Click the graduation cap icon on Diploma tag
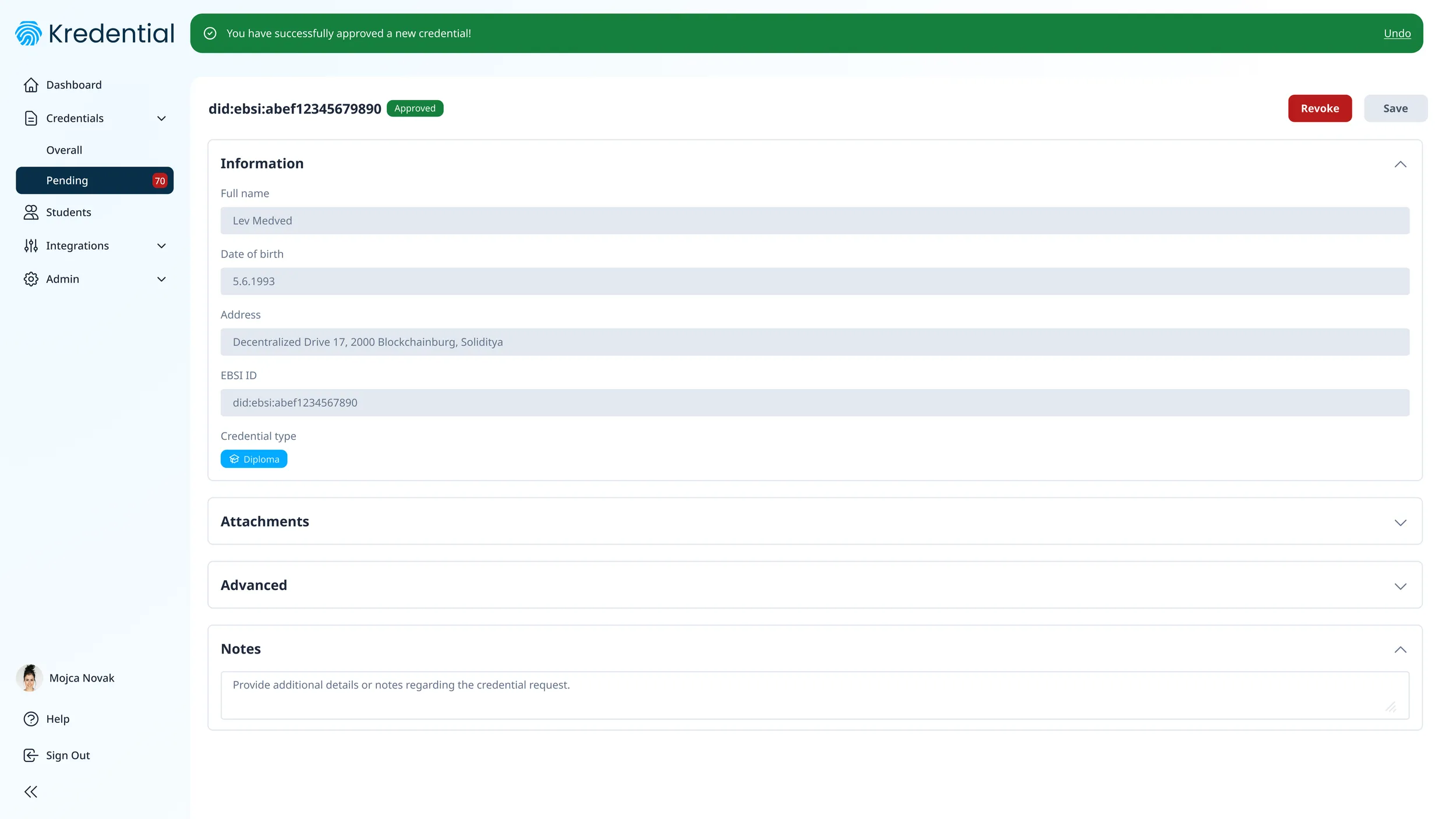The image size is (1456, 819). tap(234, 459)
